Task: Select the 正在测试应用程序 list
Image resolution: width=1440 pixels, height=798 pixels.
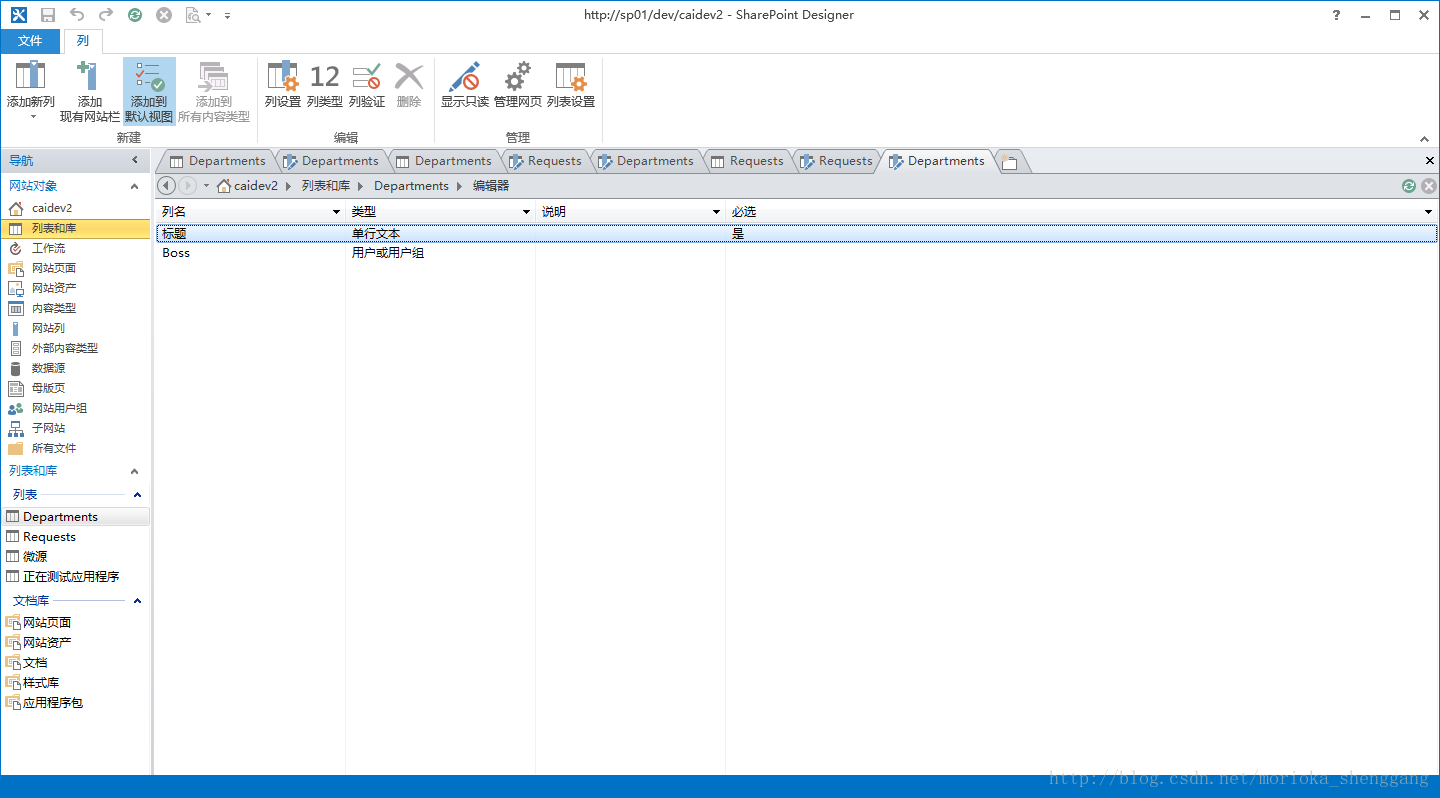Action: (71, 577)
